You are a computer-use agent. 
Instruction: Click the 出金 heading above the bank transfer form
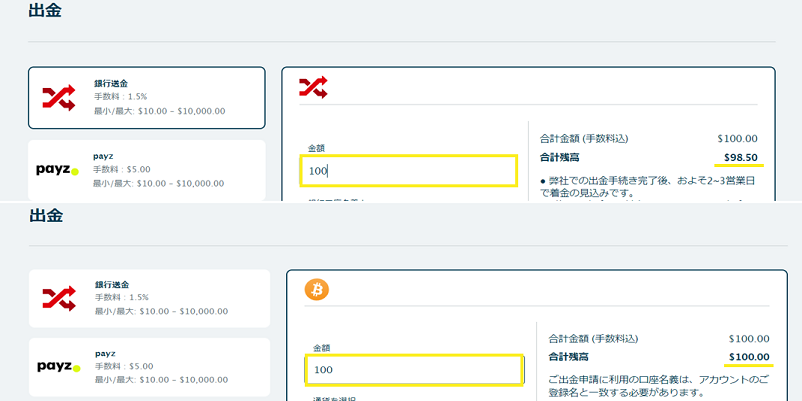click(x=45, y=10)
